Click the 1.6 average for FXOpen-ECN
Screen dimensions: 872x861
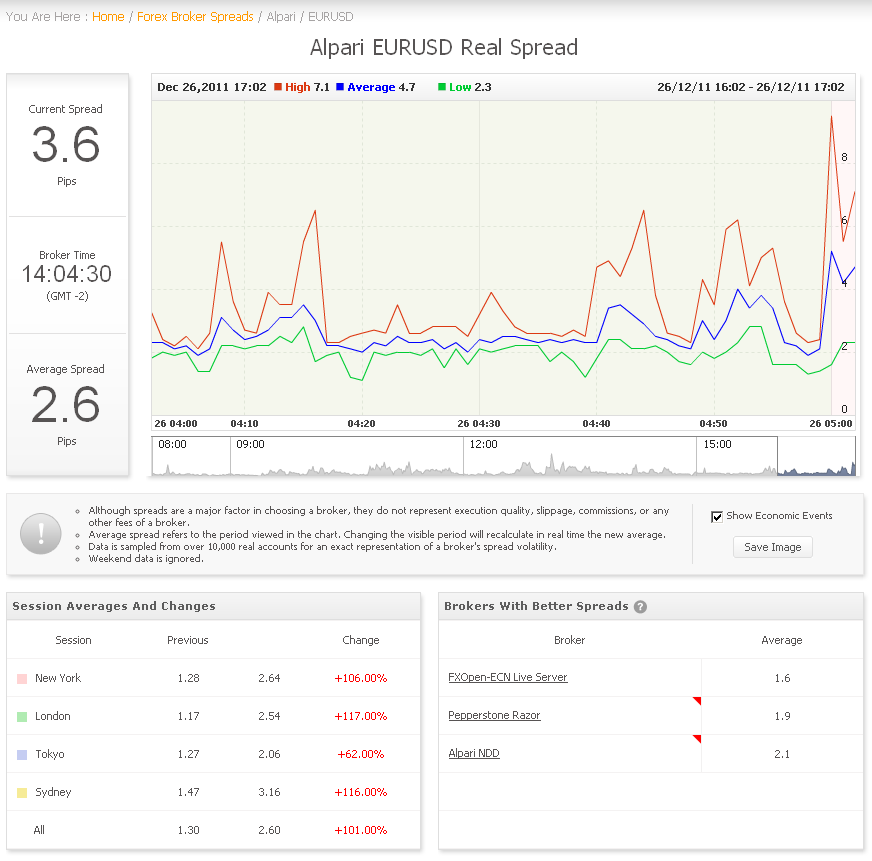[x=782, y=678]
